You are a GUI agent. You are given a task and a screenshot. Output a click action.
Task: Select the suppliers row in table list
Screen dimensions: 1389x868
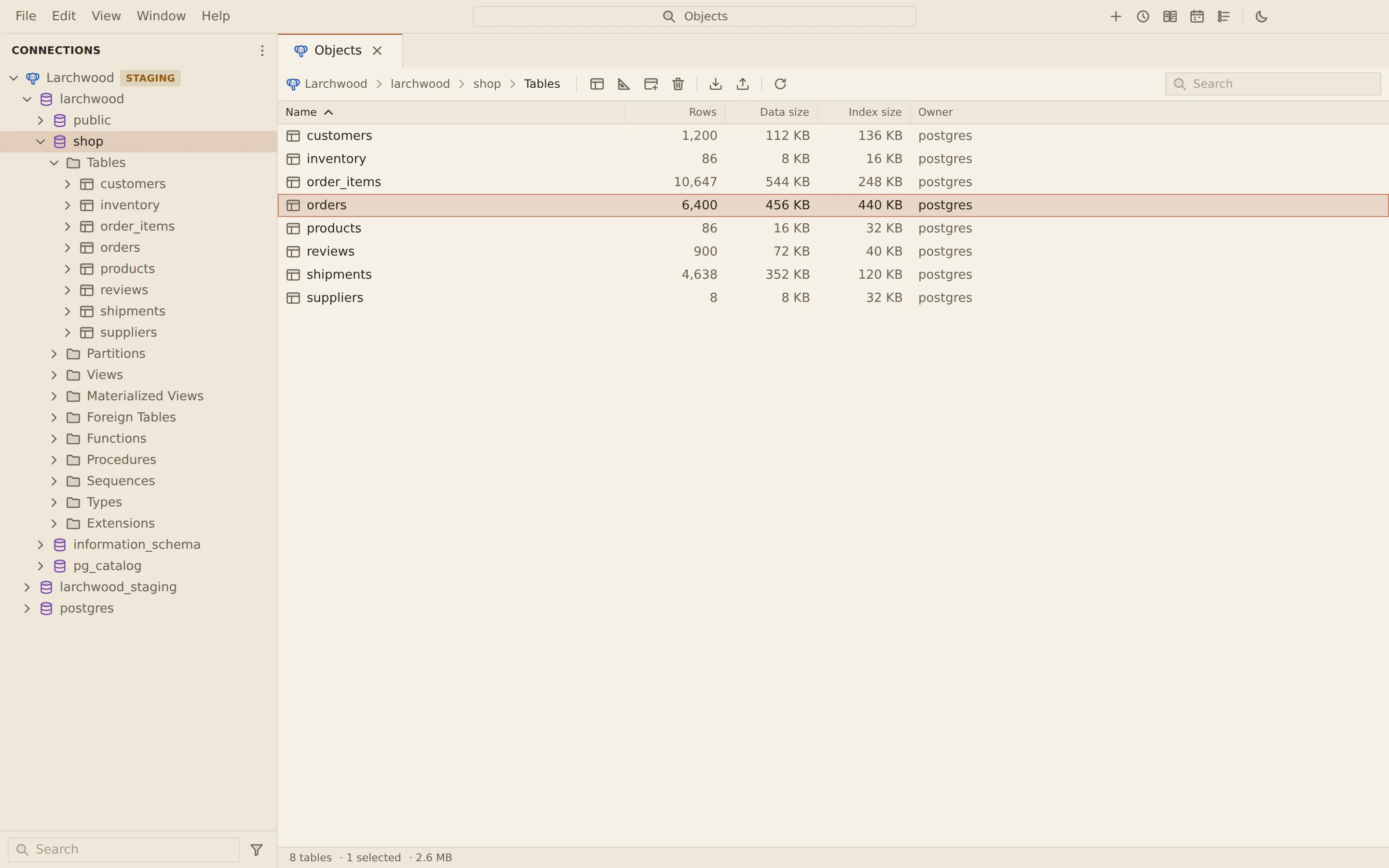click(x=833, y=298)
